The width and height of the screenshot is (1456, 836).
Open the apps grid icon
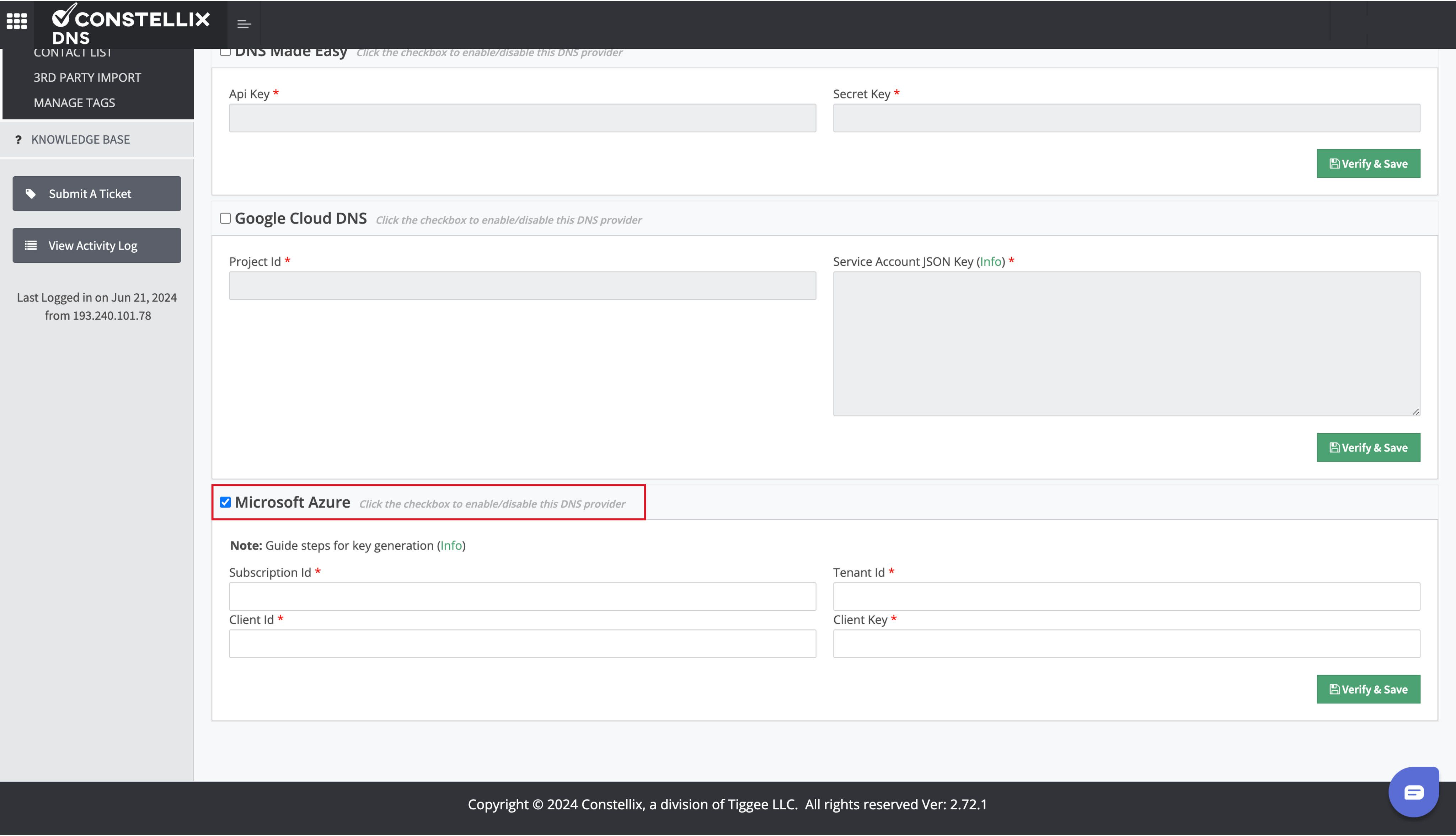(17, 21)
